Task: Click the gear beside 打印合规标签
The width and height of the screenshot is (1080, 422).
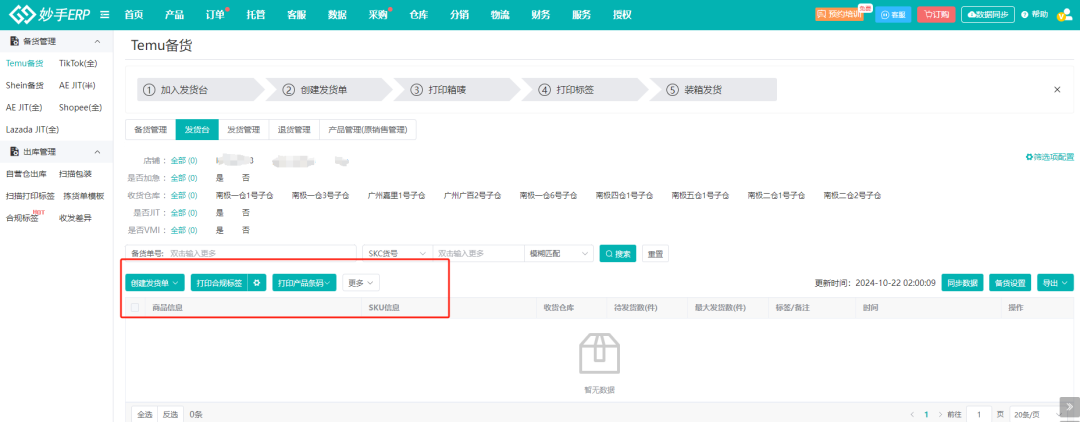Action: click(x=257, y=282)
